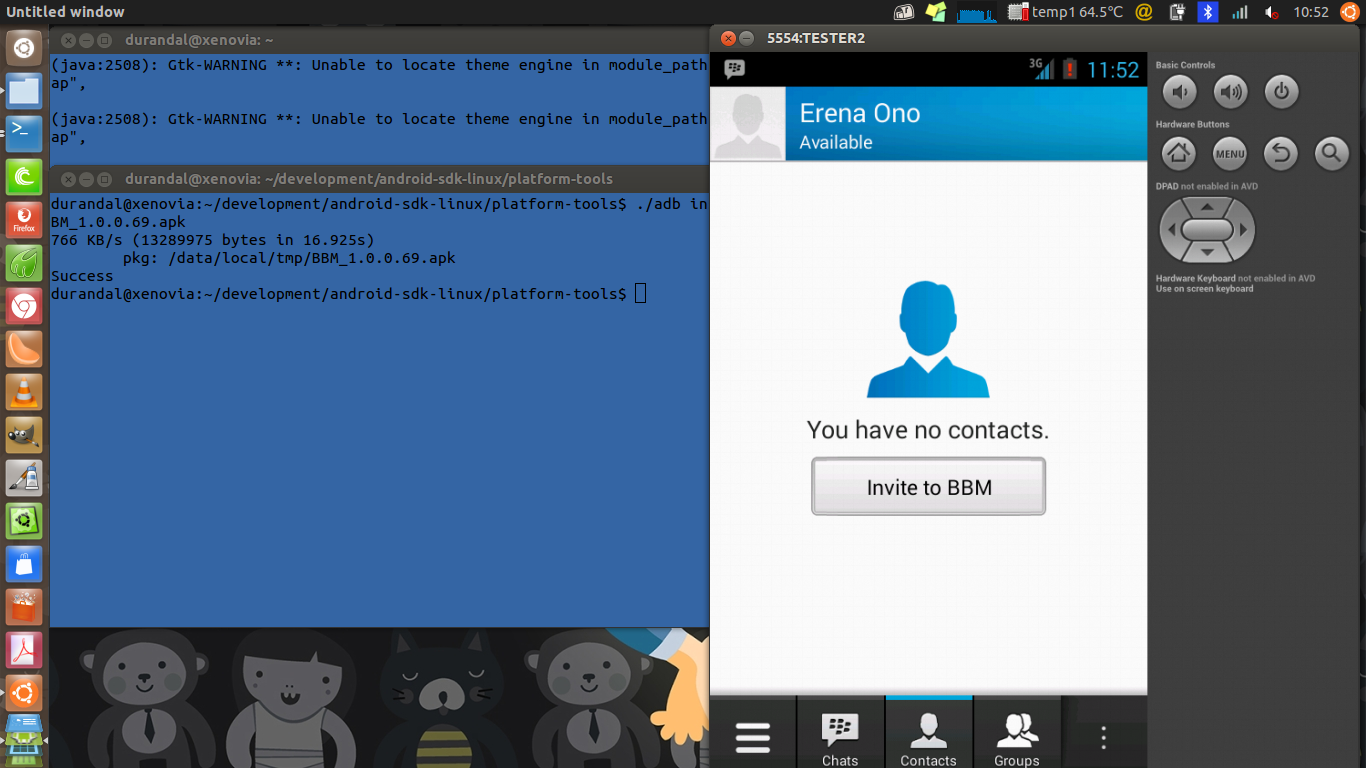The height and width of the screenshot is (768, 1366).
Task: Open the BBM hamburger menu
Action: click(753, 738)
